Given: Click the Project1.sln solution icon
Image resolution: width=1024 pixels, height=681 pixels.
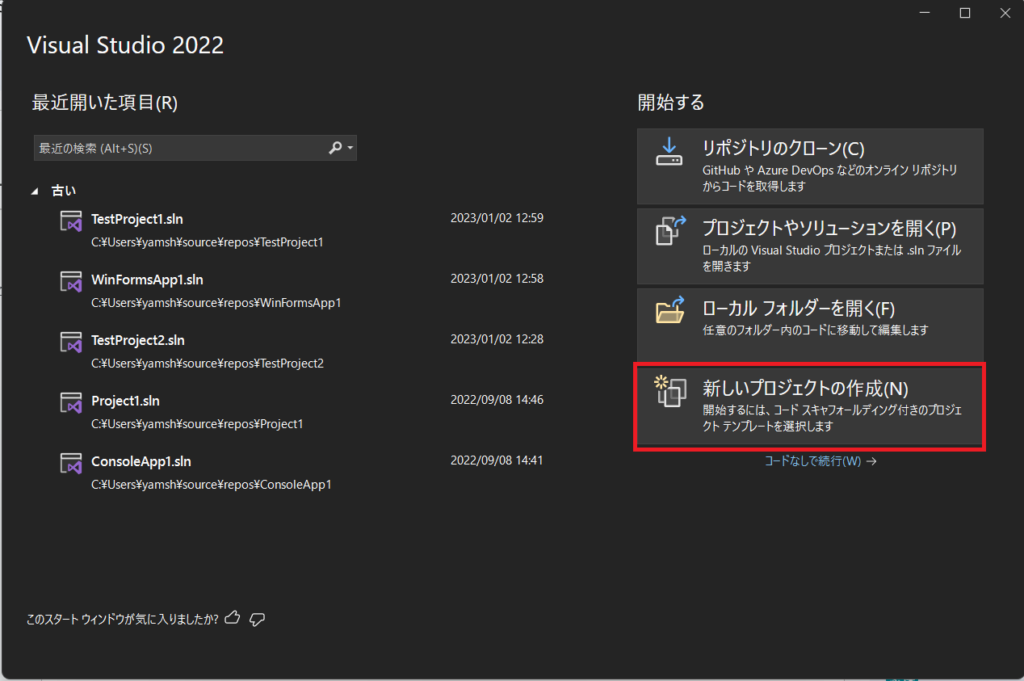Looking at the screenshot, I should coord(71,403).
